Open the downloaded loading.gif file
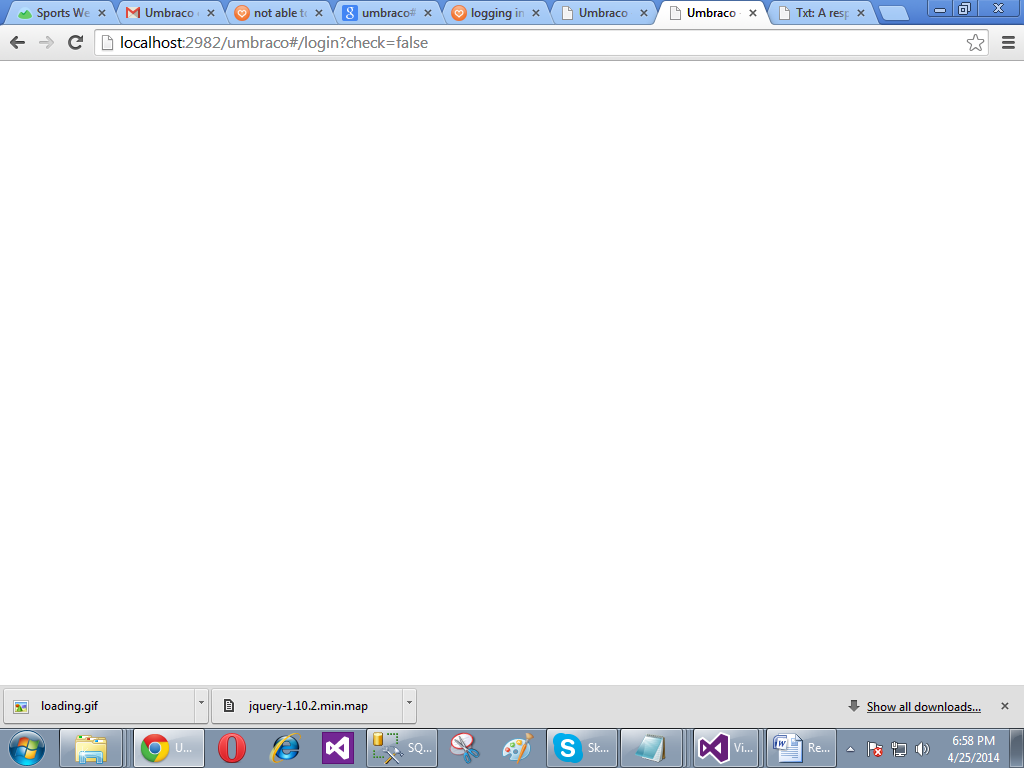Viewport: 1024px width, 768px height. point(98,705)
